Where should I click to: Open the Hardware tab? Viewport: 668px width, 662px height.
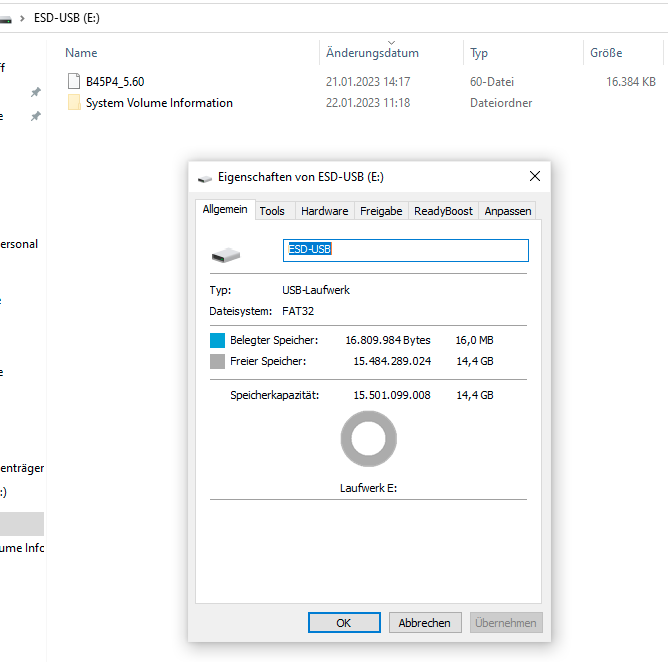324,211
